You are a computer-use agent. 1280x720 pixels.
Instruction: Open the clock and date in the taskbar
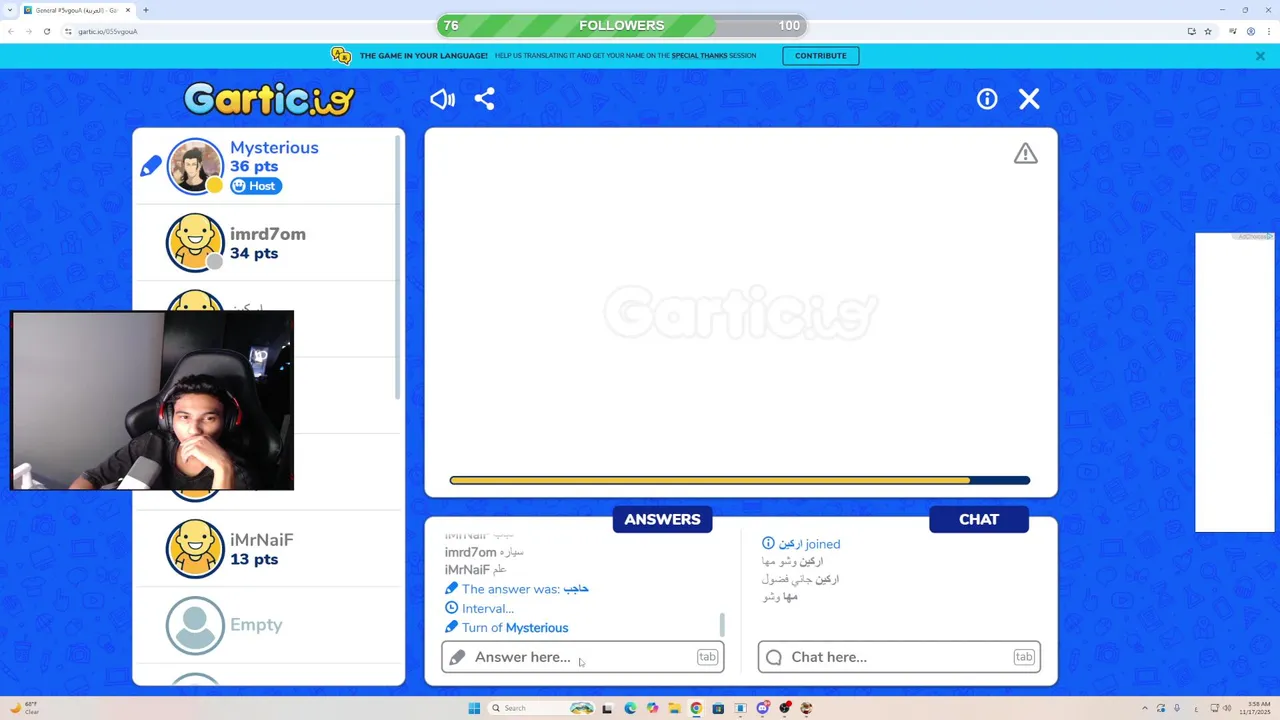click(1253, 708)
